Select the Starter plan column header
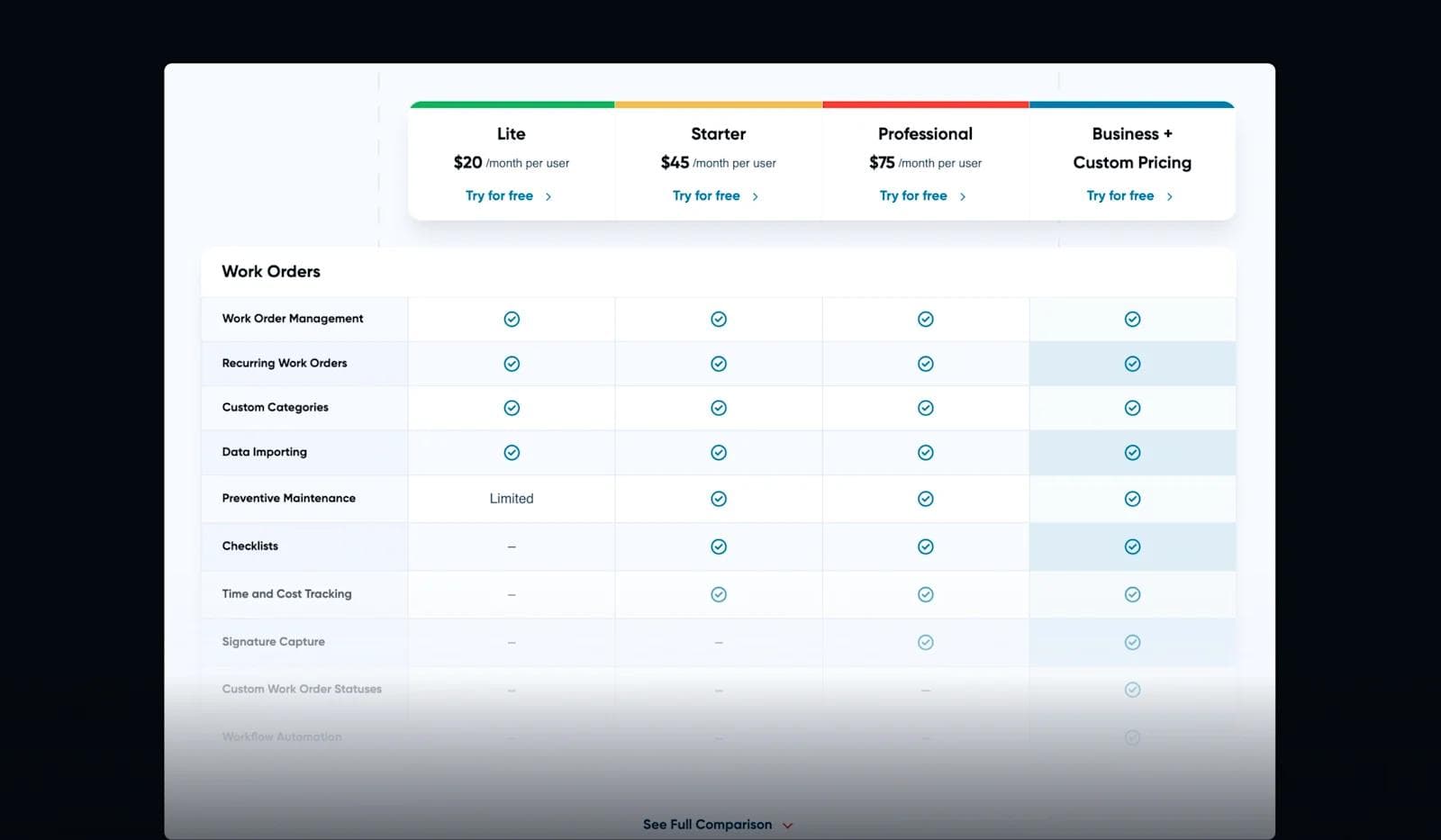This screenshot has width=1441, height=840. click(x=718, y=133)
